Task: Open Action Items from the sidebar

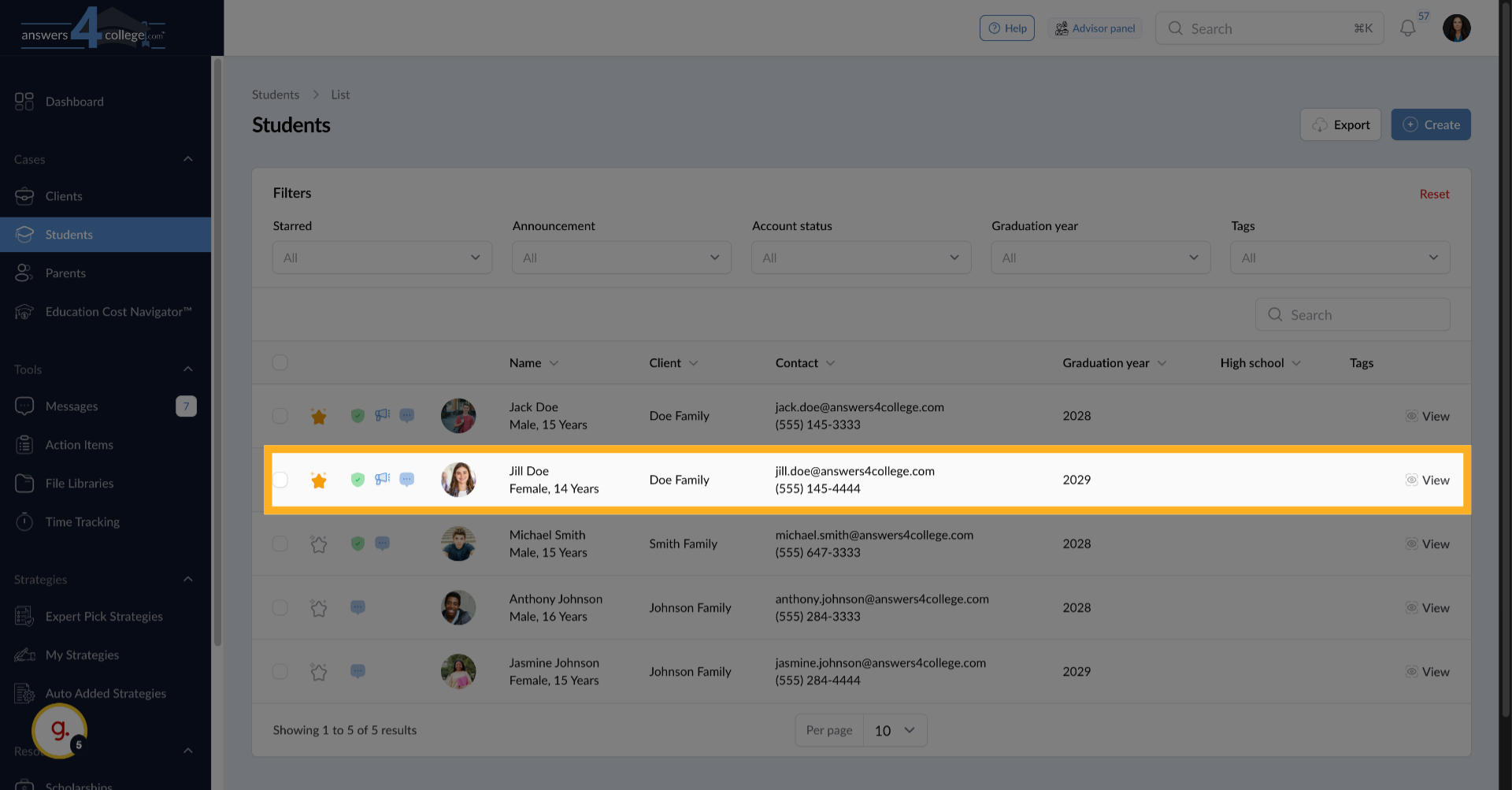Action: 79,445
